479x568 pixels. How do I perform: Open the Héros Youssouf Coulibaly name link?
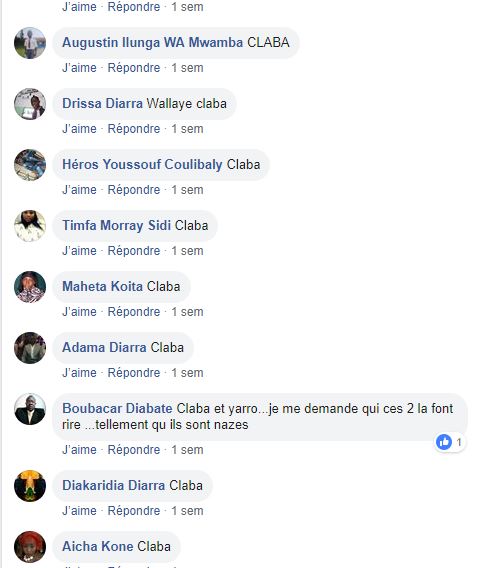click(142, 164)
